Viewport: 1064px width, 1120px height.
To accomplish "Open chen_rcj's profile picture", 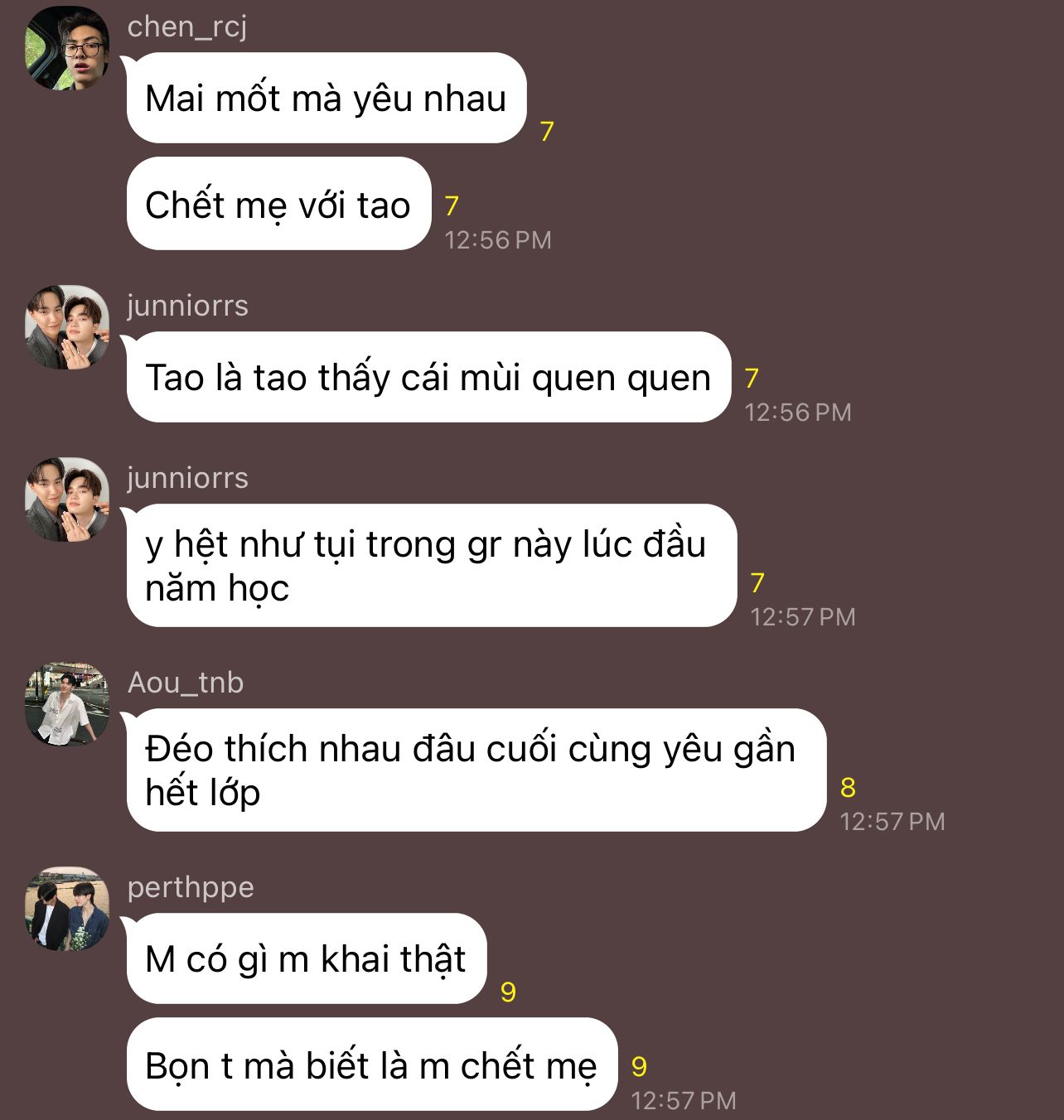I will (x=67, y=48).
